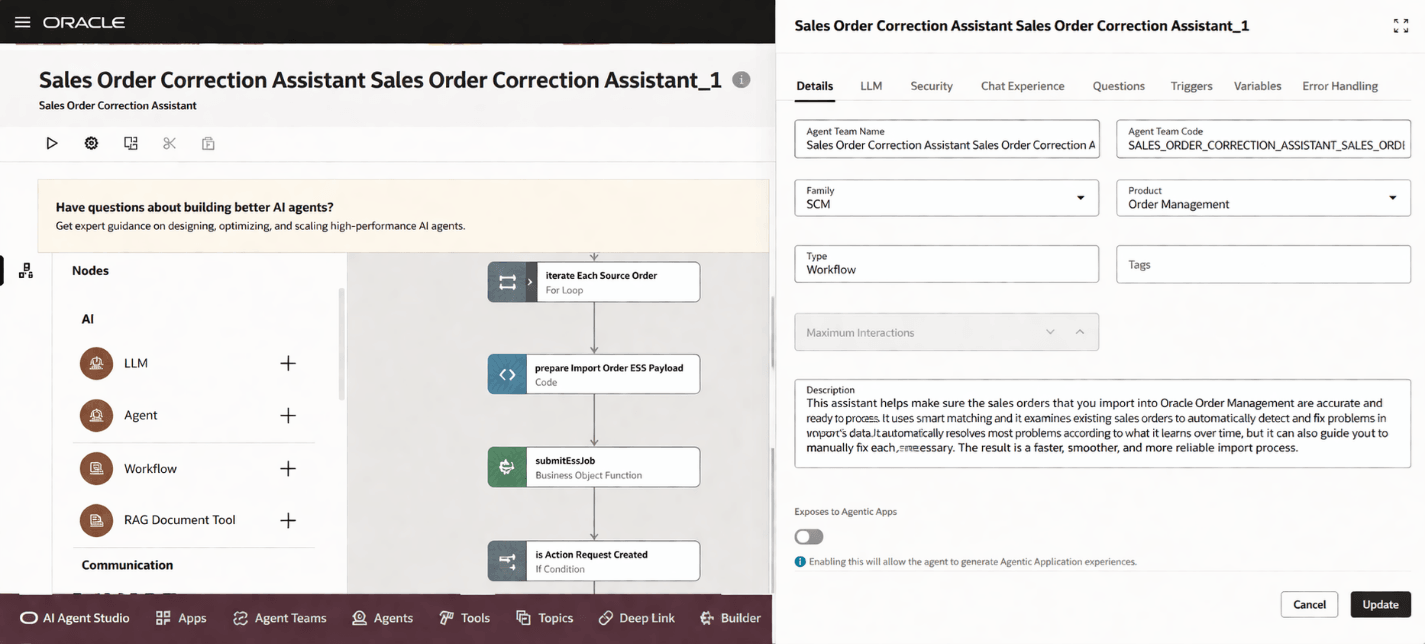The image size is (1425, 644).
Task: Open Deep Link in bottom bar
Action: click(636, 618)
